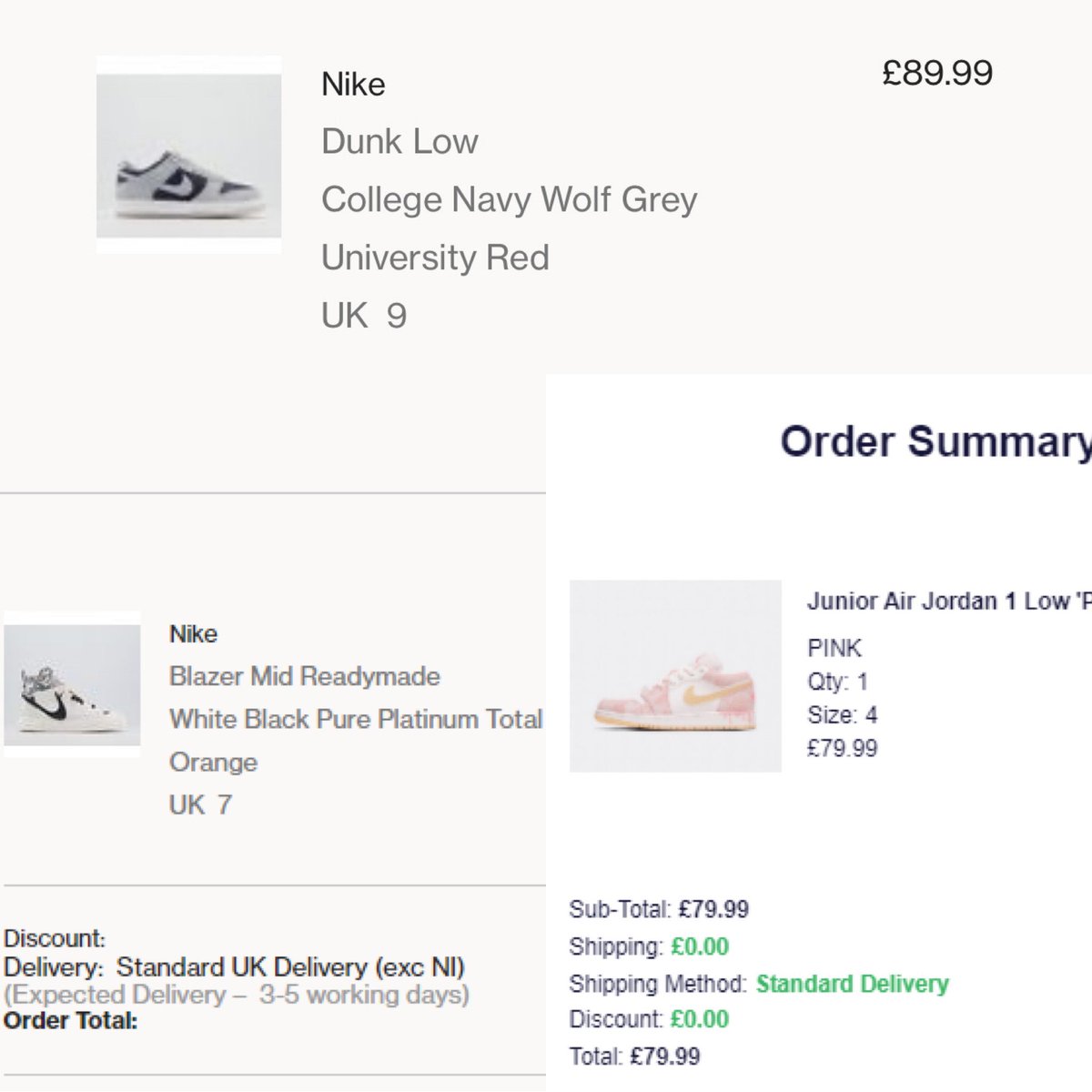Click the UK 9 size text
Screen dimensions: 1092x1092
coord(364,316)
